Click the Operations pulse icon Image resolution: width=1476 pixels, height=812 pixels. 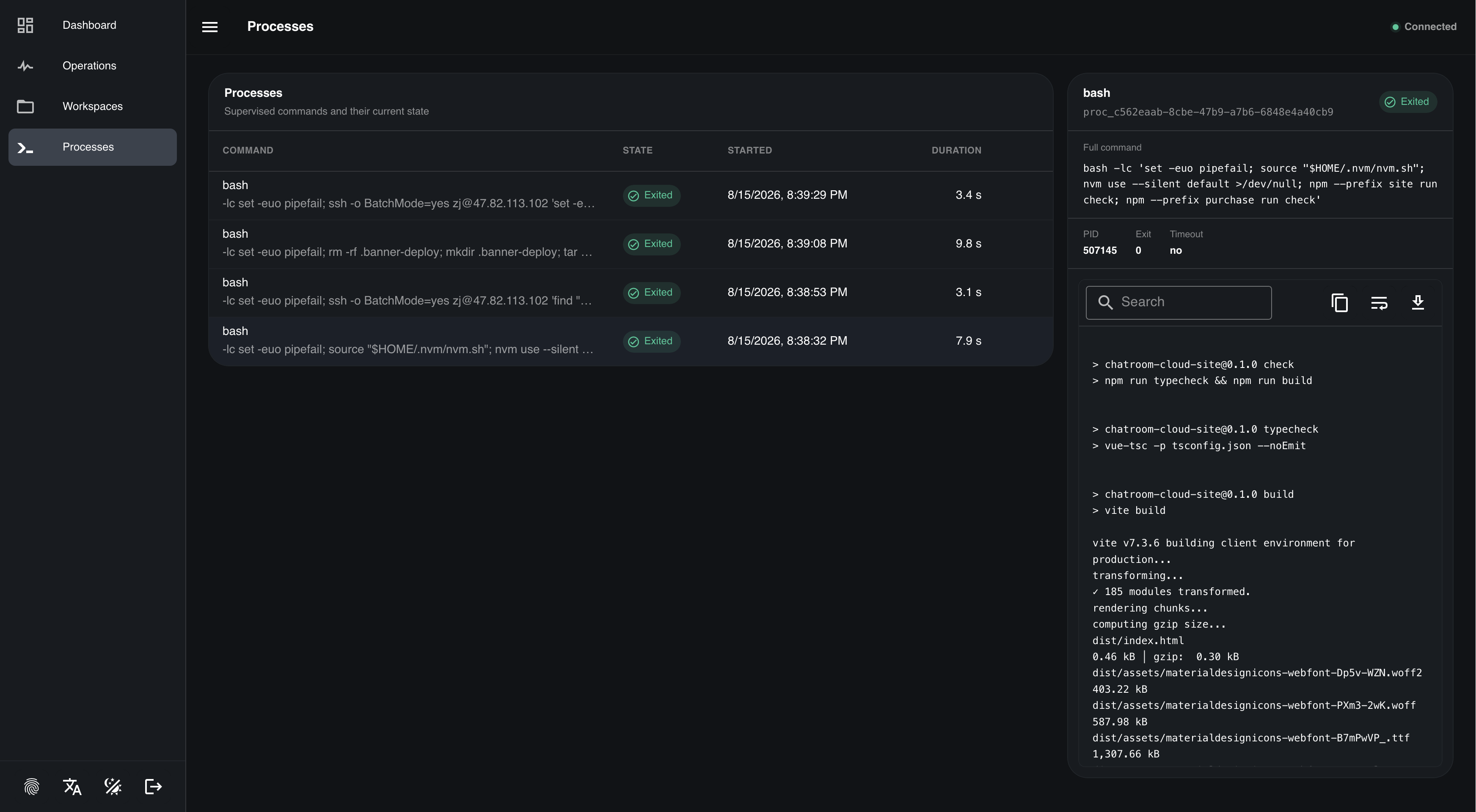click(x=25, y=66)
